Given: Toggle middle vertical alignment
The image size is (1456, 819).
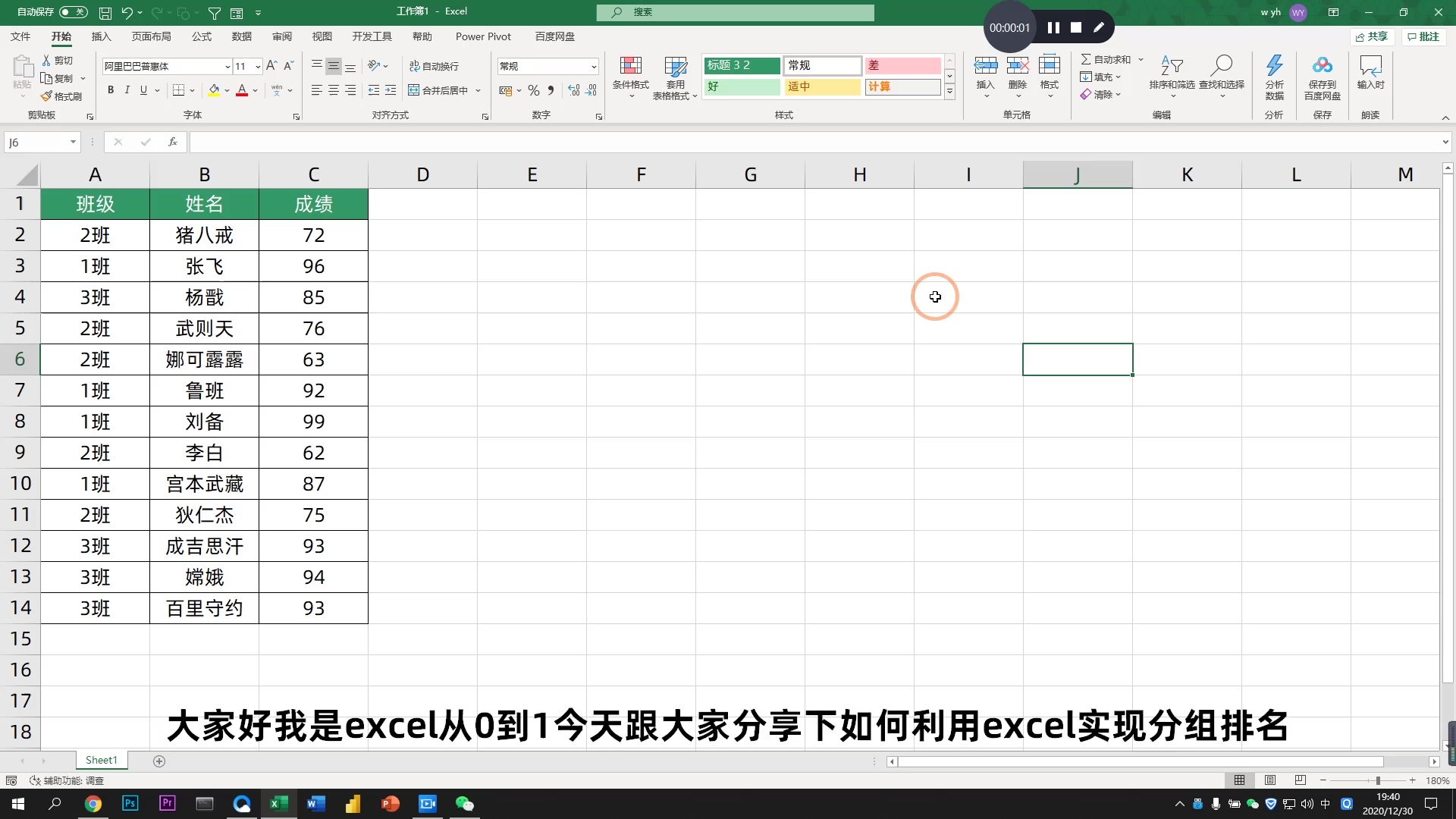Looking at the screenshot, I should pyautogui.click(x=334, y=66).
